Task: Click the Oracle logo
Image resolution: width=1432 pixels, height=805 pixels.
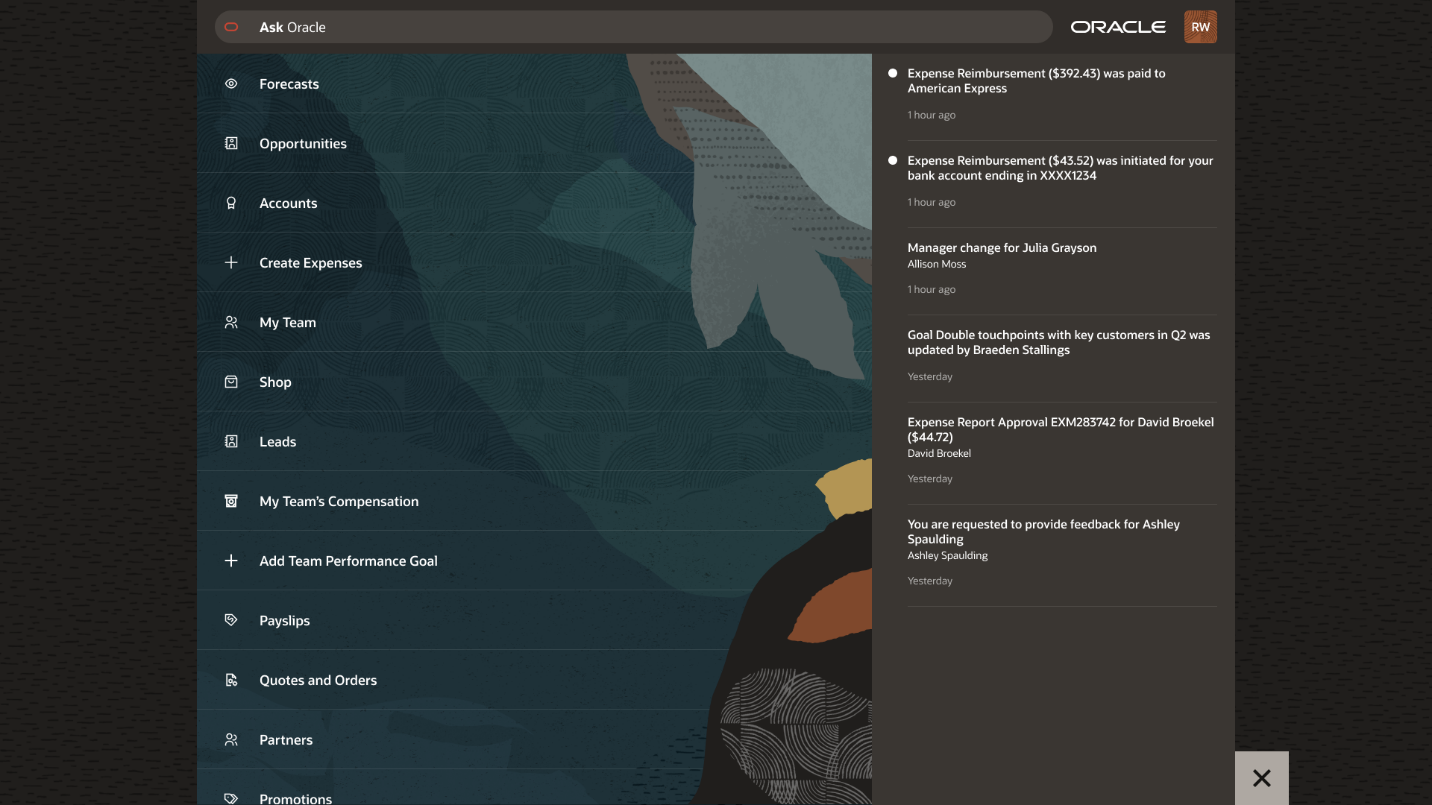Action: [x=1117, y=26]
